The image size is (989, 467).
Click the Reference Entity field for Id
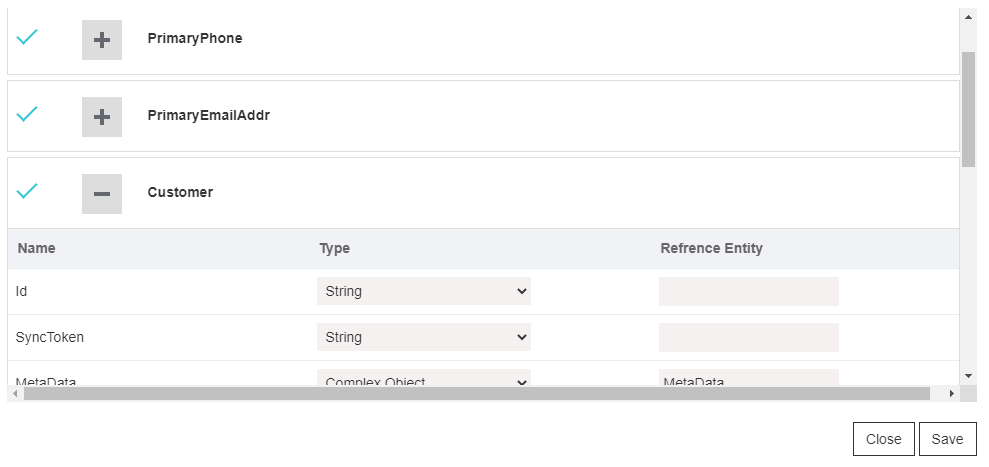click(748, 291)
